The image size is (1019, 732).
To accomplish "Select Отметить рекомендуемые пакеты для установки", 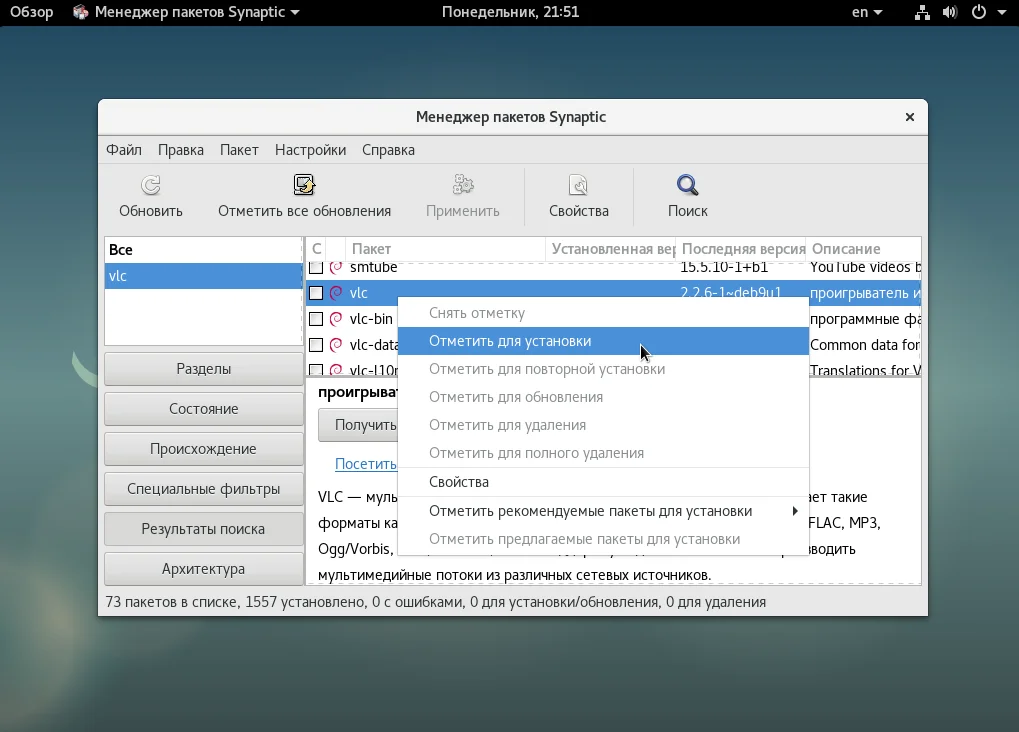I will click(603, 511).
